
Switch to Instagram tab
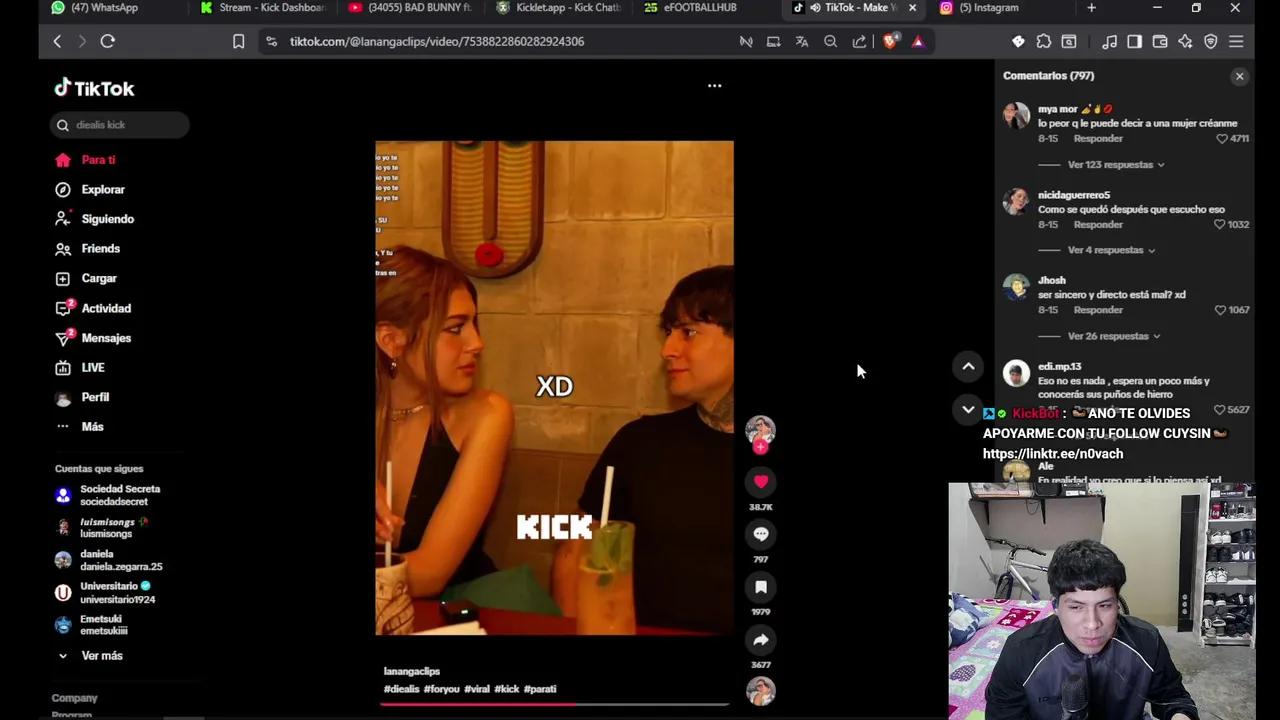click(990, 8)
